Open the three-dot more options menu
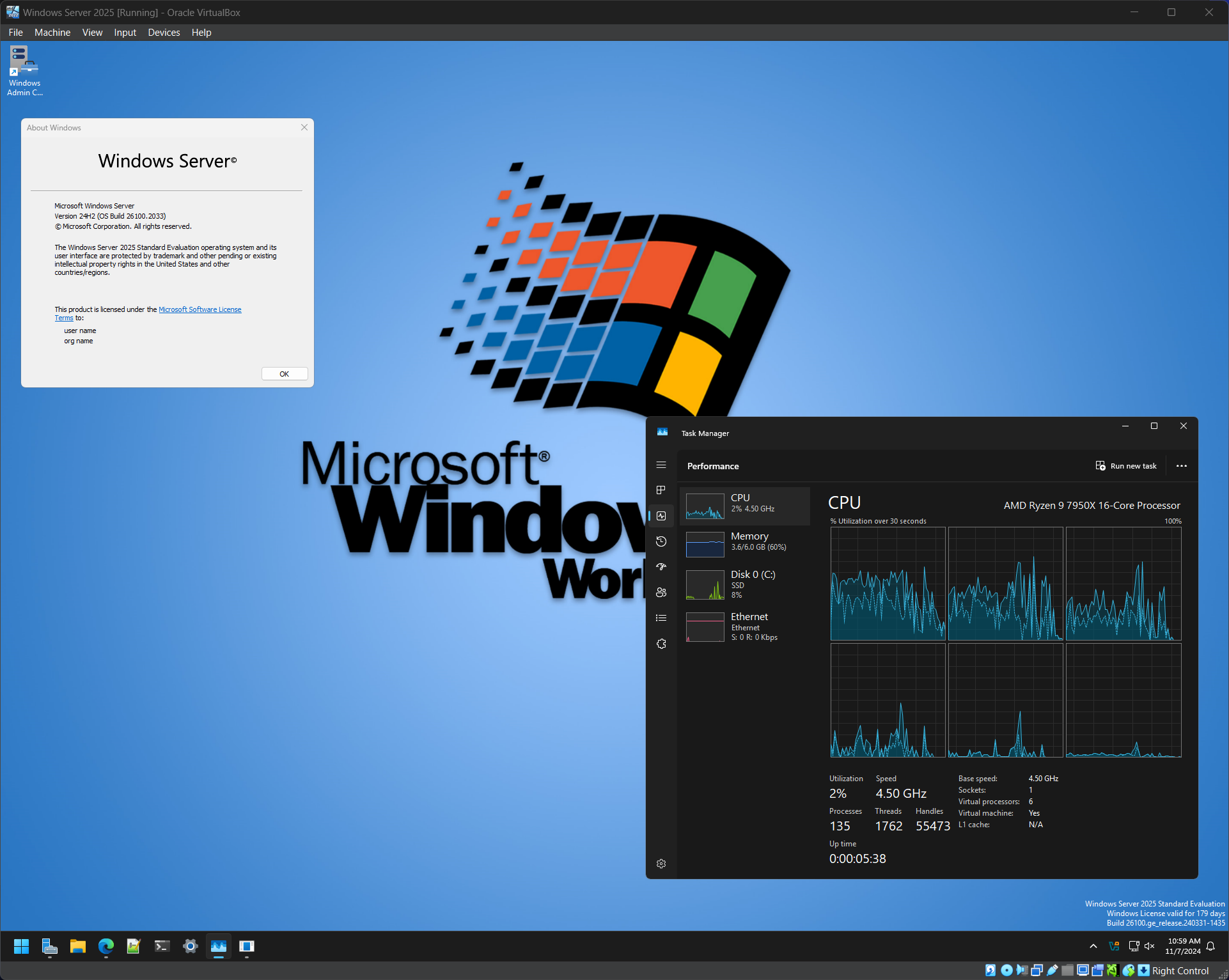 point(1182,466)
